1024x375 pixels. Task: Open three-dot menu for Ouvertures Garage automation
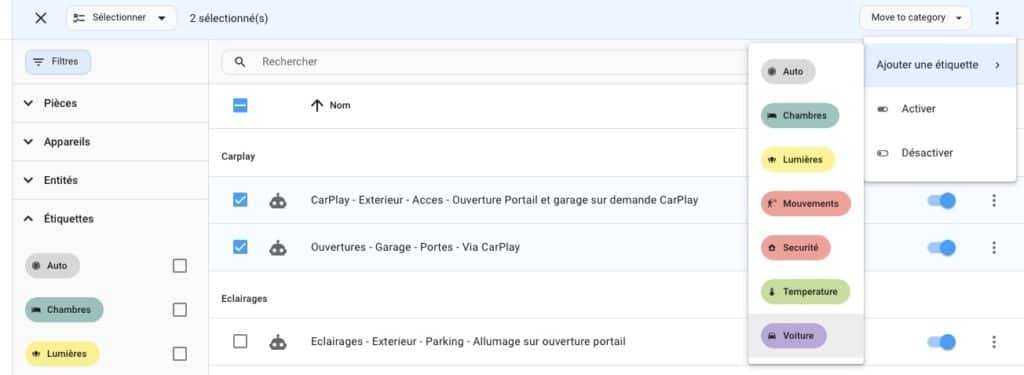[993, 248]
